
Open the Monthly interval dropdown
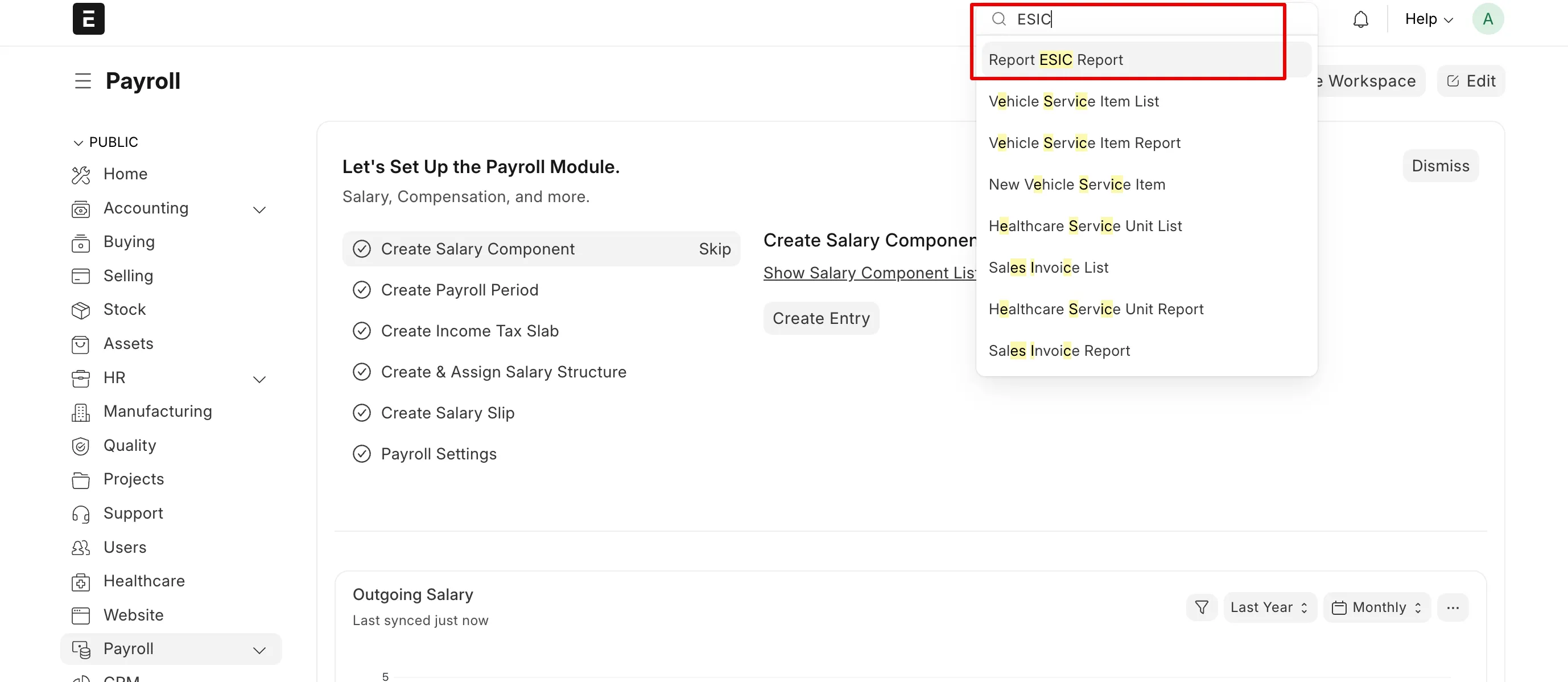tap(1377, 607)
